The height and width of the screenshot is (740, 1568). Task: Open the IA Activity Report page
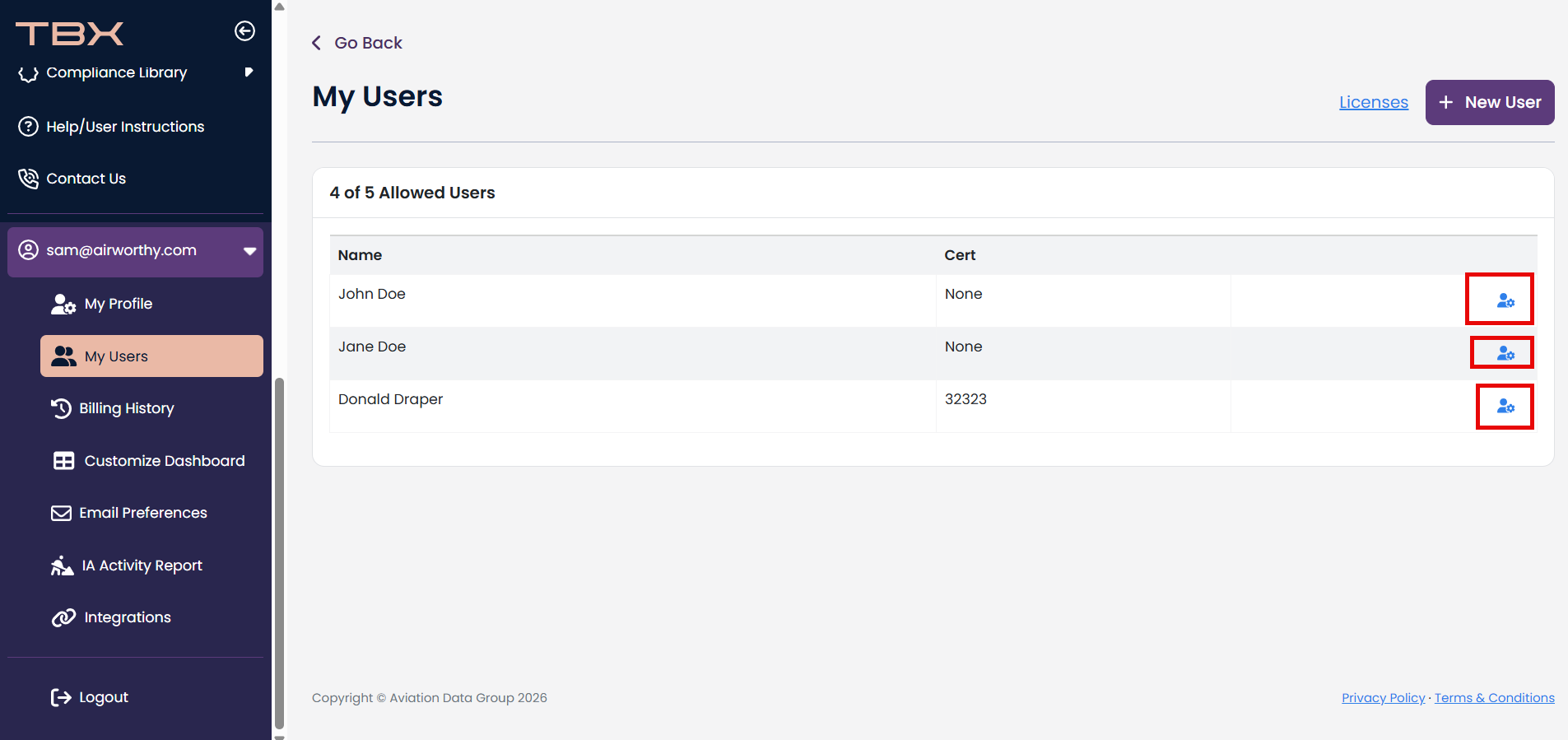pos(142,565)
